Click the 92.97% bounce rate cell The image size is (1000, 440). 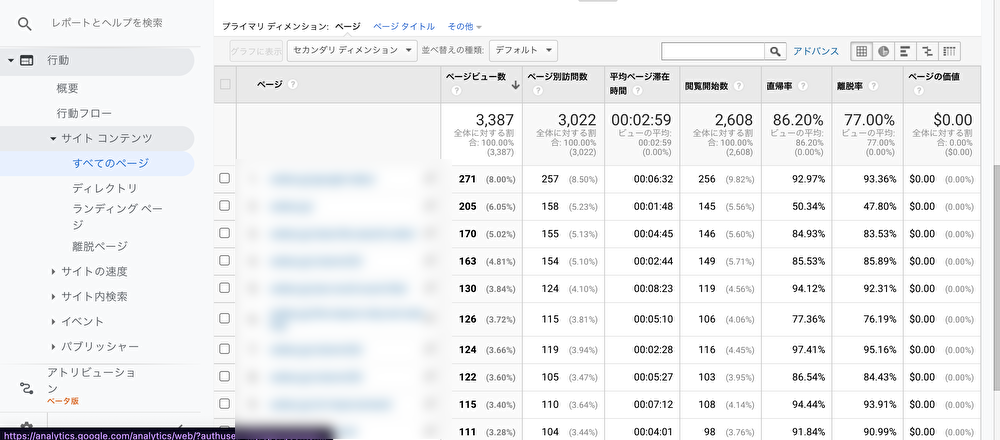[808, 179]
